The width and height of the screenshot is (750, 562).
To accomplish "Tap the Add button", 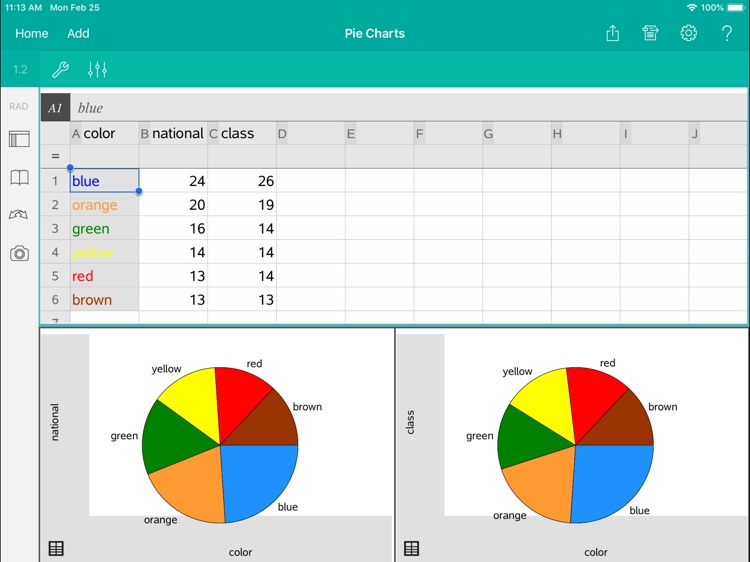I will coord(78,33).
